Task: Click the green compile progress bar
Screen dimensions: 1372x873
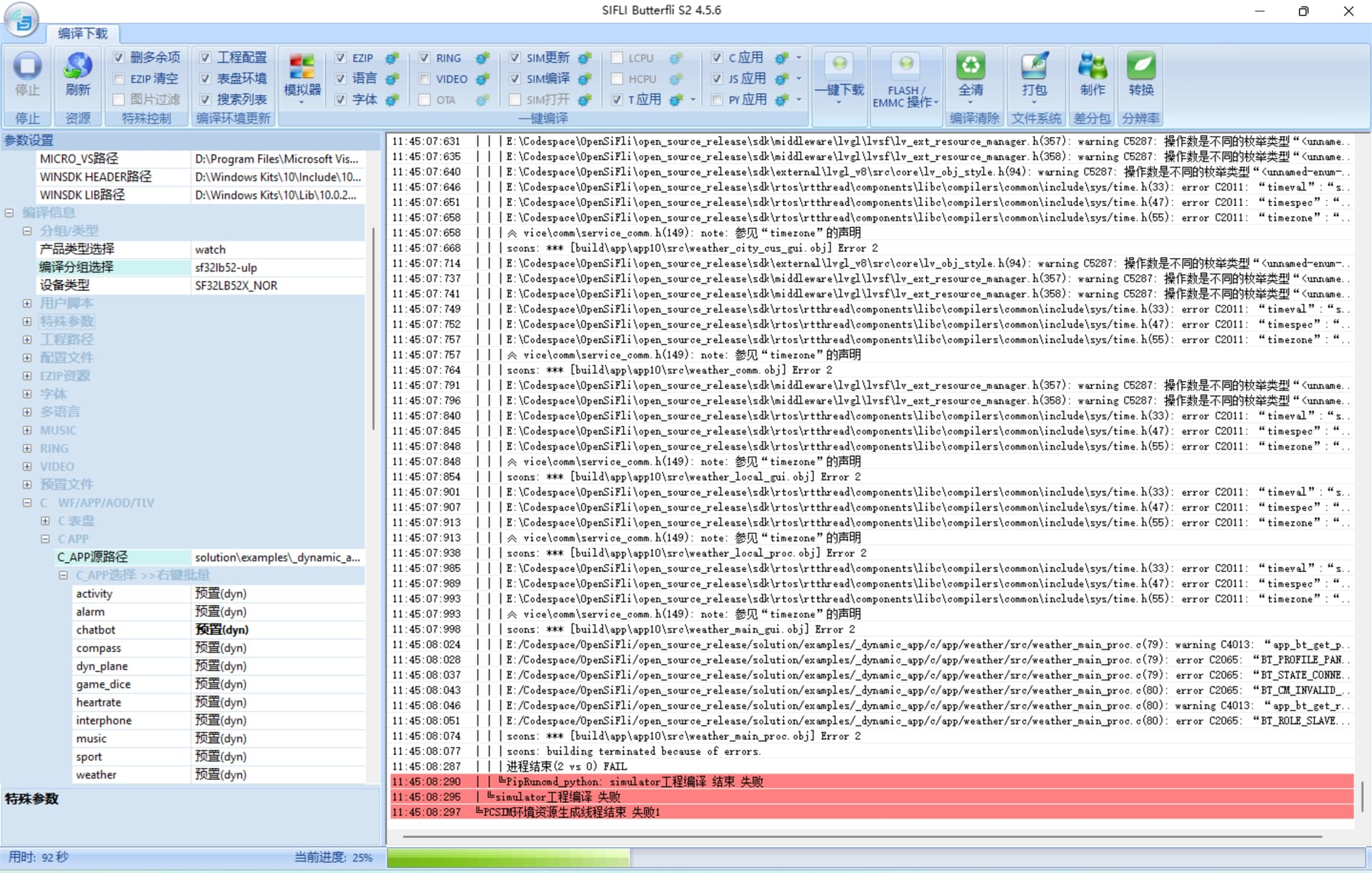Action: point(507,857)
